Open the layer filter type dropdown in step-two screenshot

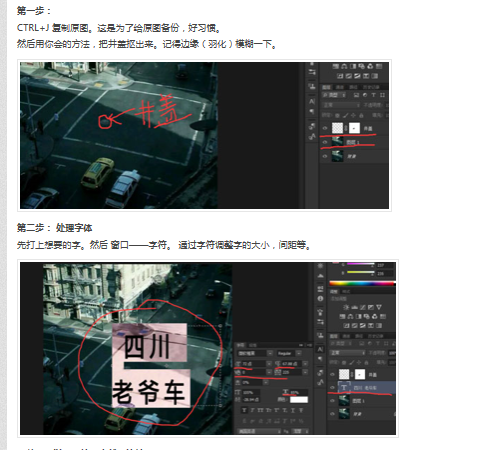(x=340, y=343)
